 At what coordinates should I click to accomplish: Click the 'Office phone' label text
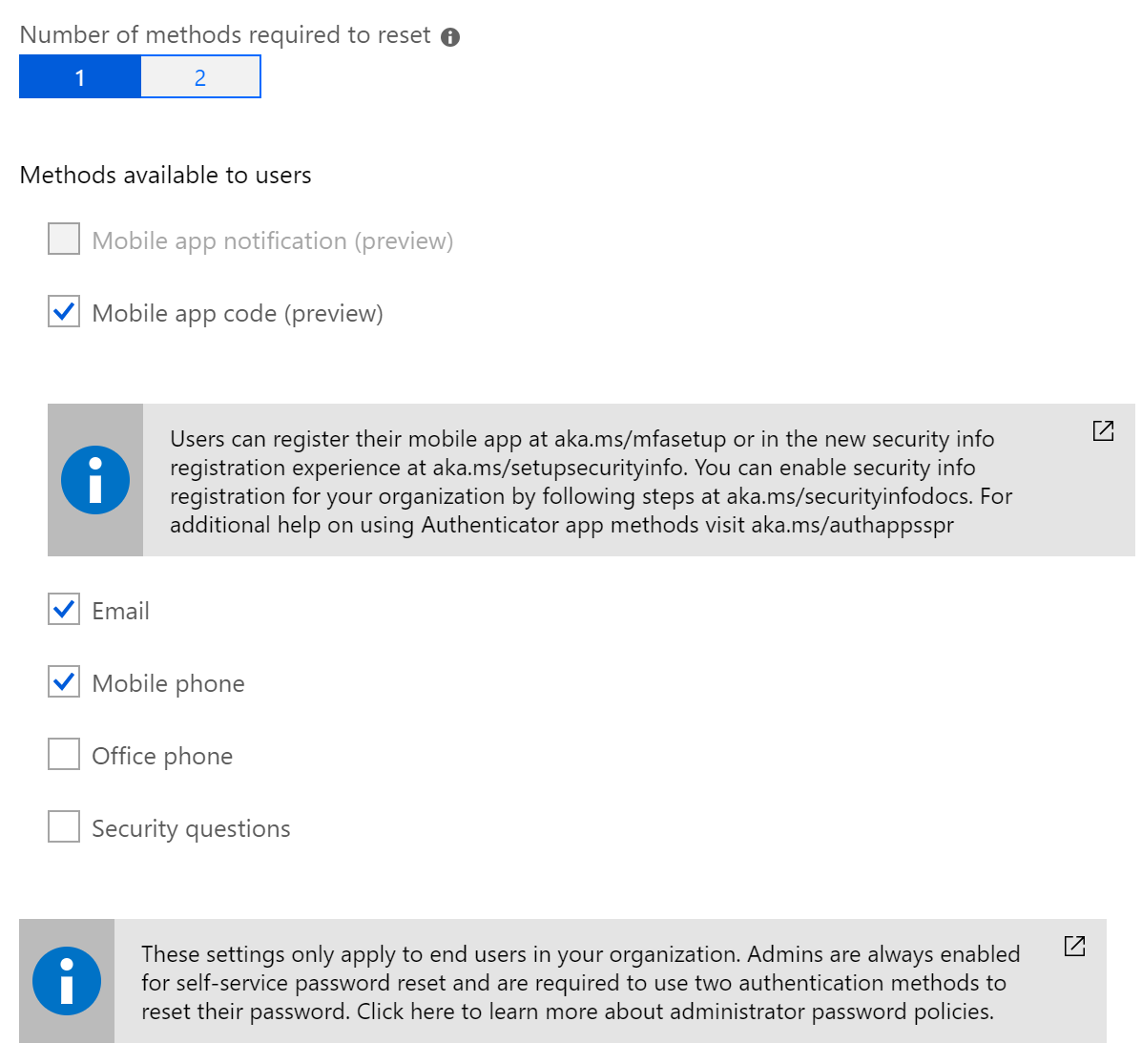coord(162,756)
